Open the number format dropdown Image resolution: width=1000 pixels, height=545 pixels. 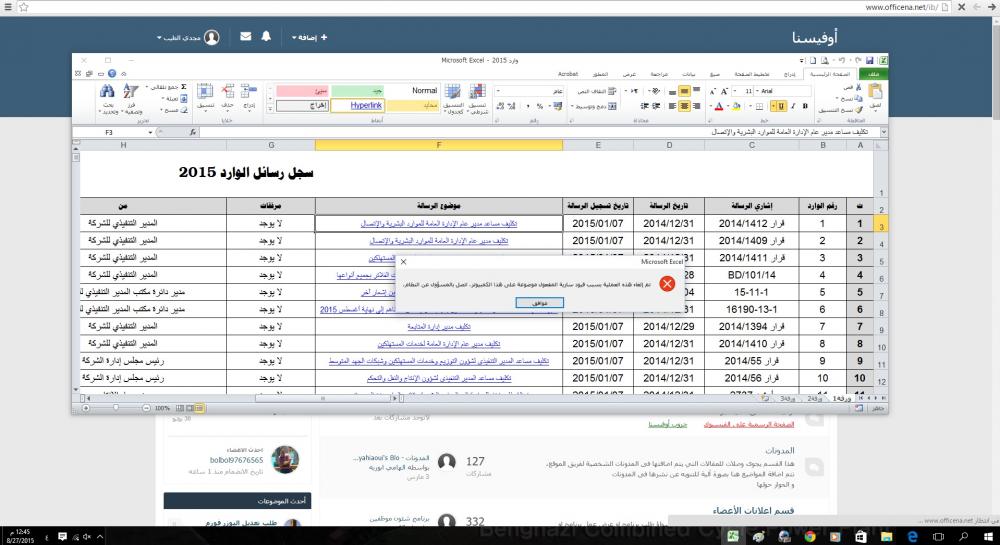point(498,91)
